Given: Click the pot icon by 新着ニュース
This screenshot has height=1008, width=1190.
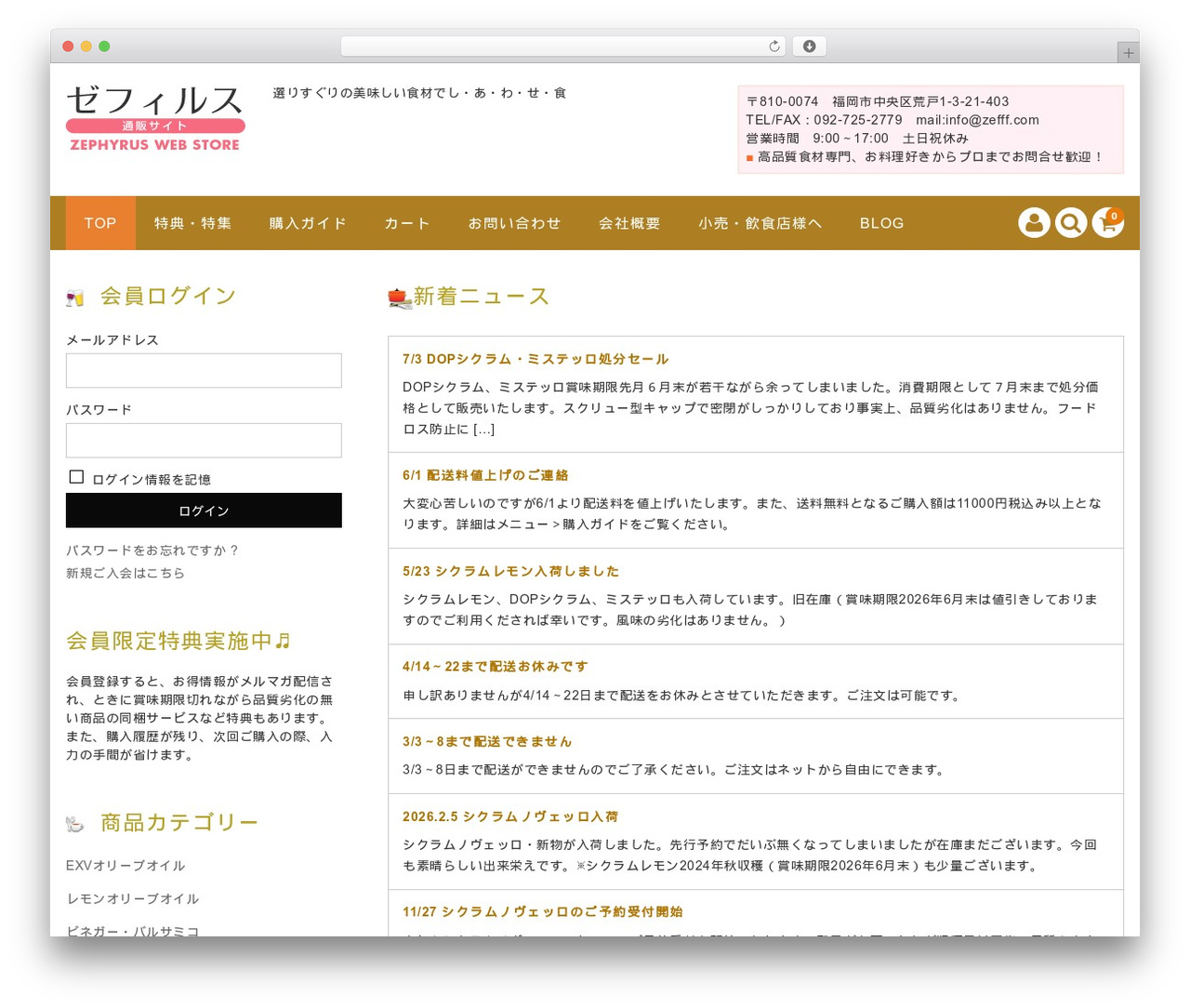Looking at the screenshot, I should [x=400, y=298].
